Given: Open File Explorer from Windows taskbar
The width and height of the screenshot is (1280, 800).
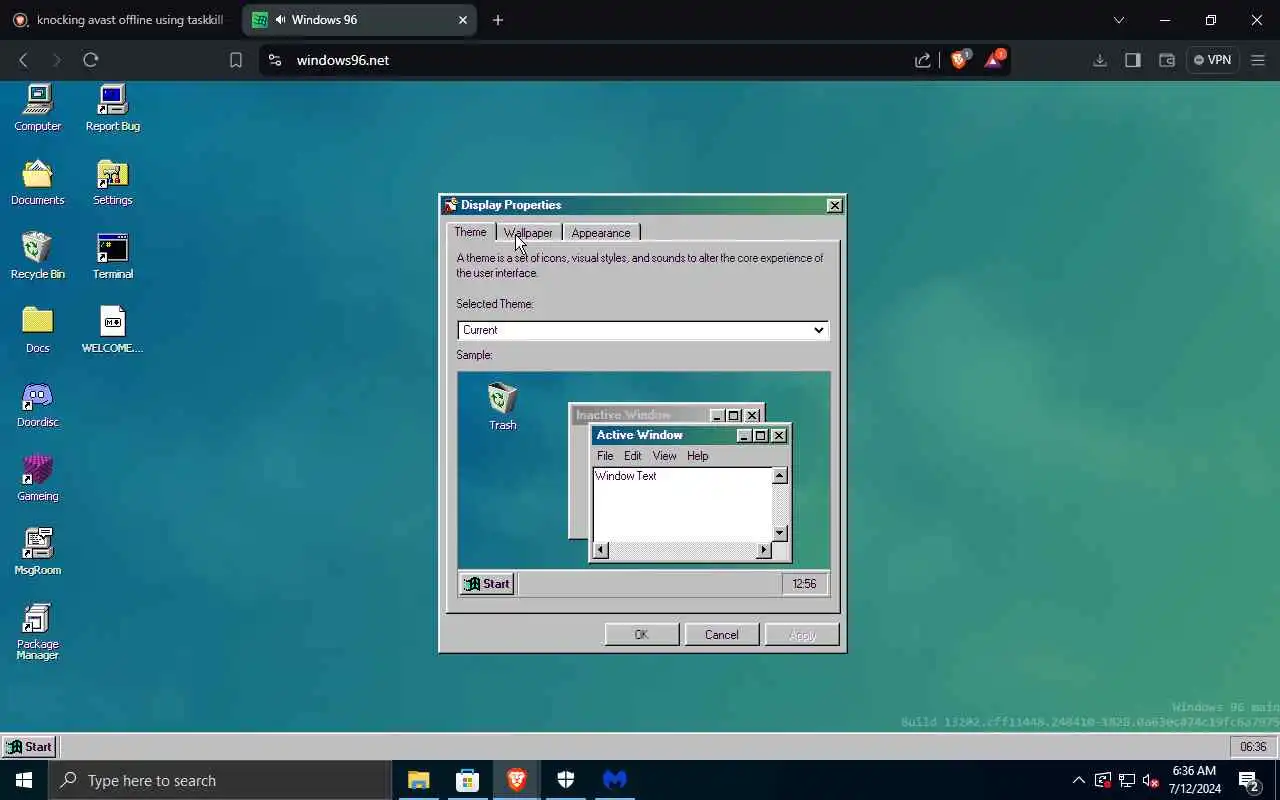Looking at the screenshot, I should [418, 780].
